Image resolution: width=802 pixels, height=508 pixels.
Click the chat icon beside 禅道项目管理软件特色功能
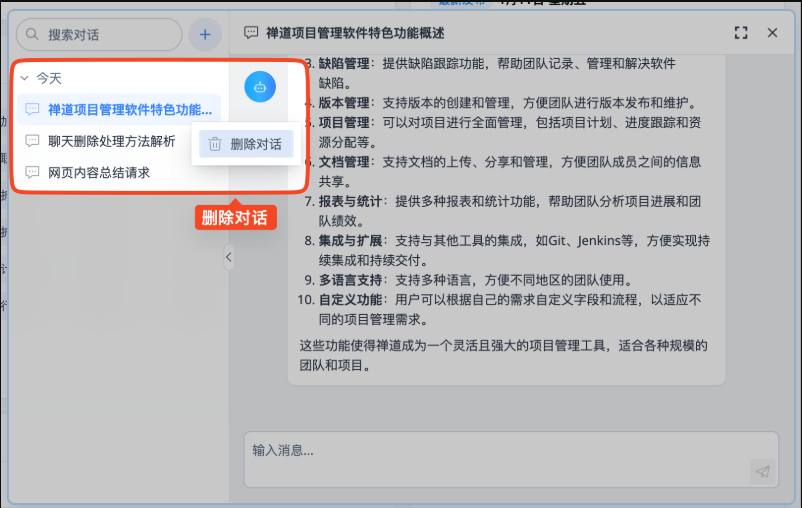[x=32, y=109]
